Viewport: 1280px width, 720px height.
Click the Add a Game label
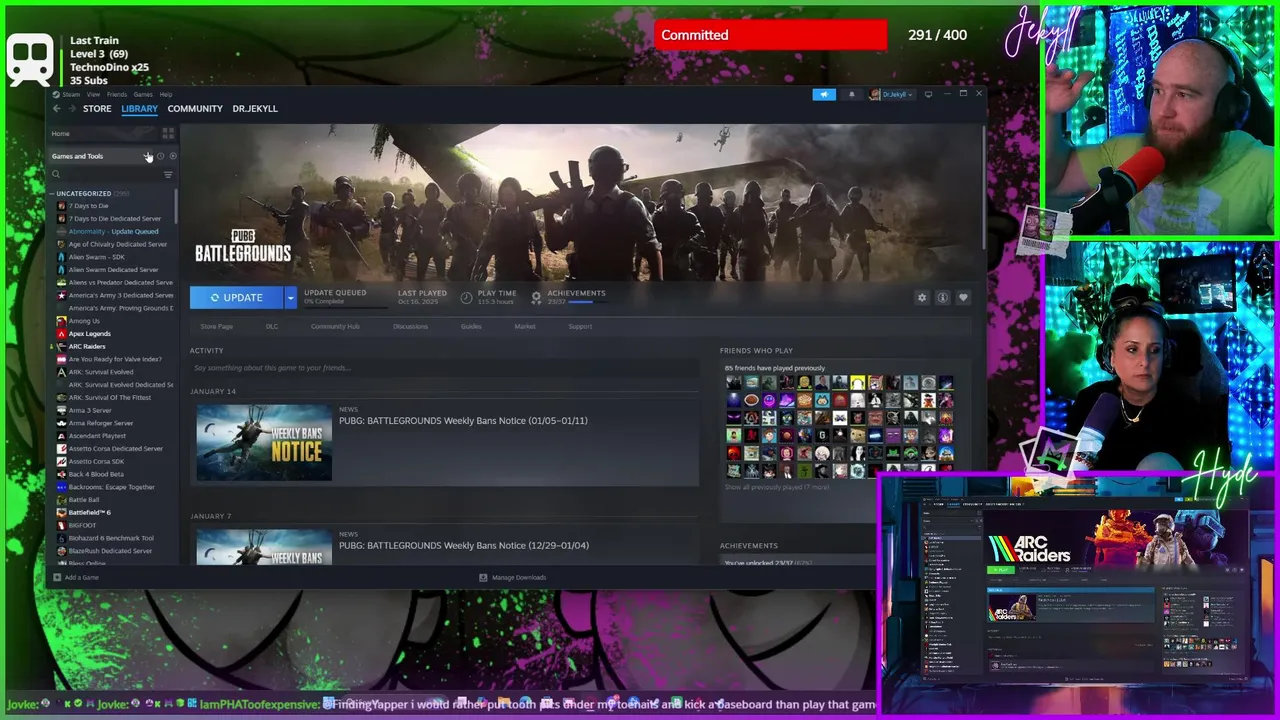coord(82,577)
